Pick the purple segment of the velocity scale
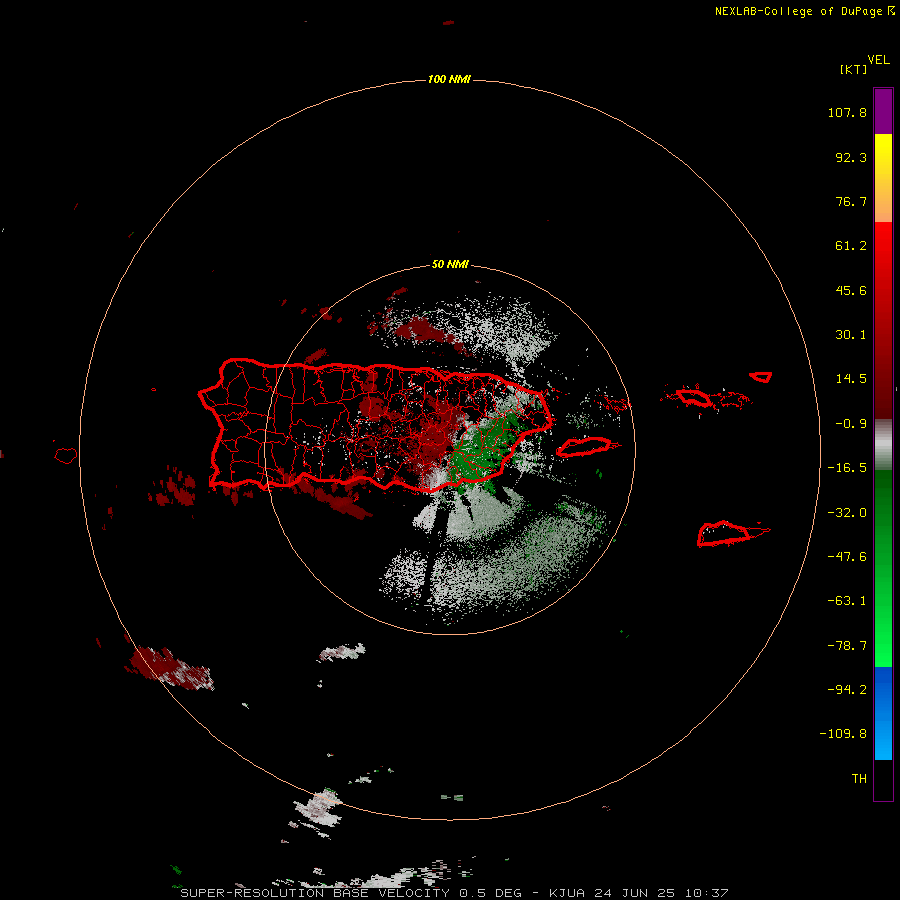Viewport: 900px width, 900px height. (883, 111)
